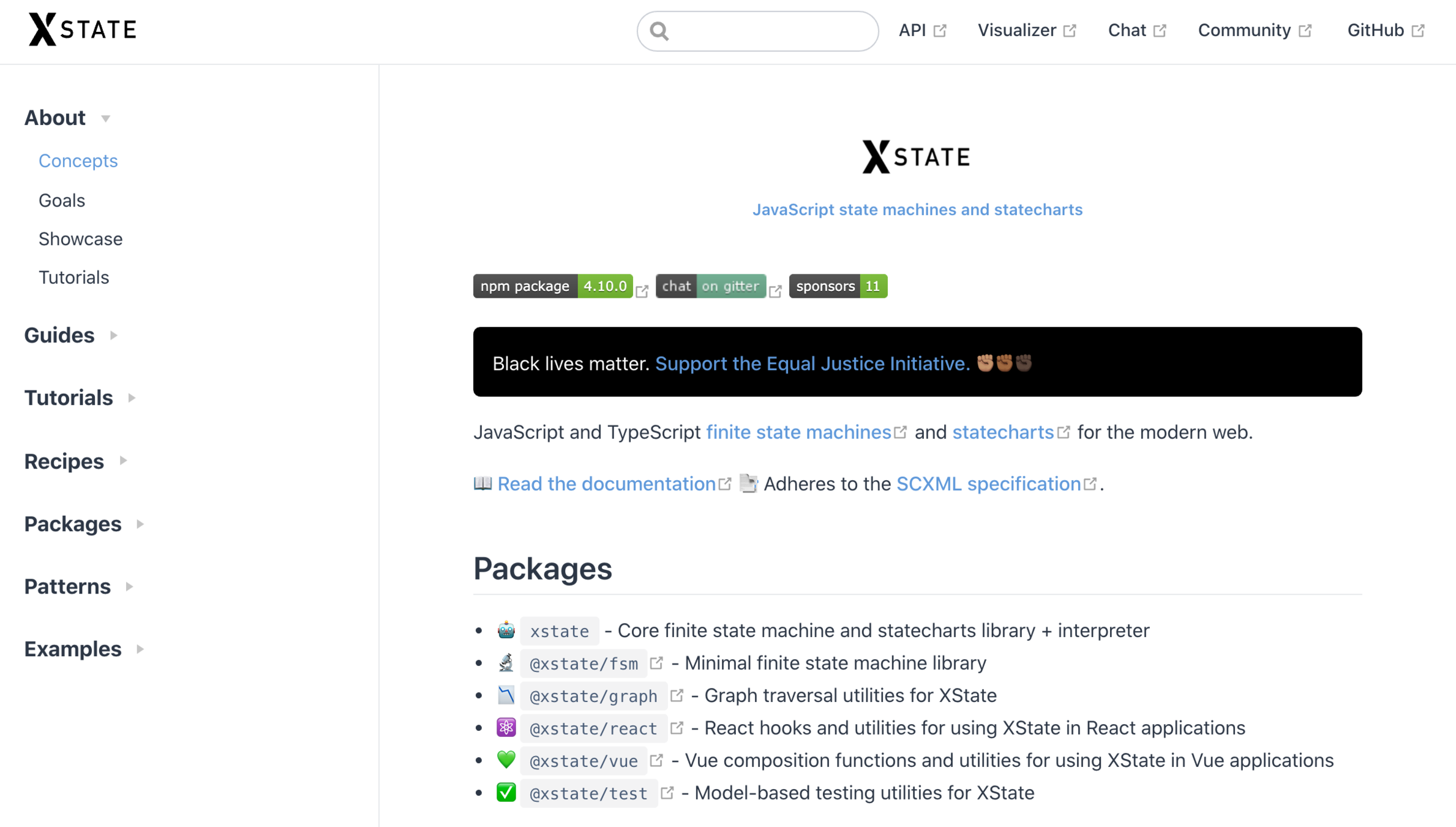Image resolution: width=1456 pixels, height=827 pixels.
Task: Select Goals in the sidebar
Action: click(62, 200)
